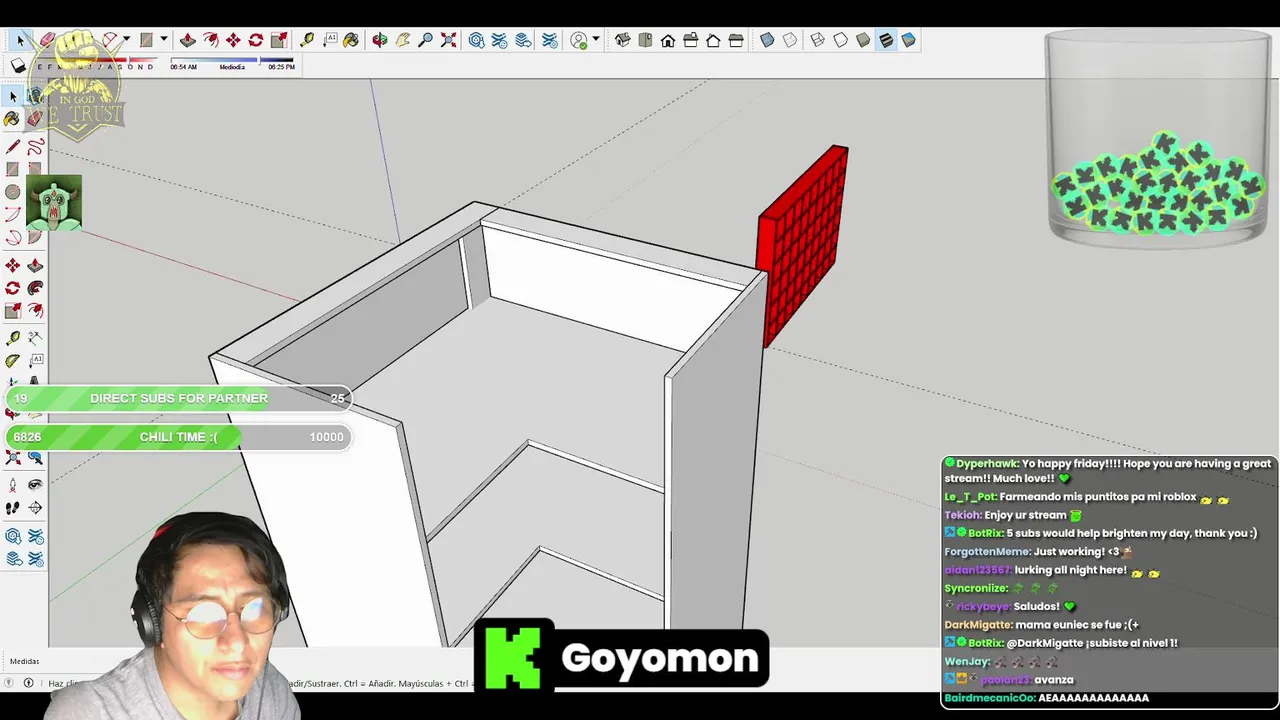Choose the Offset tool in top toolbar
The height and width of the screenshot is (720, 1280).
click(210, 40)
